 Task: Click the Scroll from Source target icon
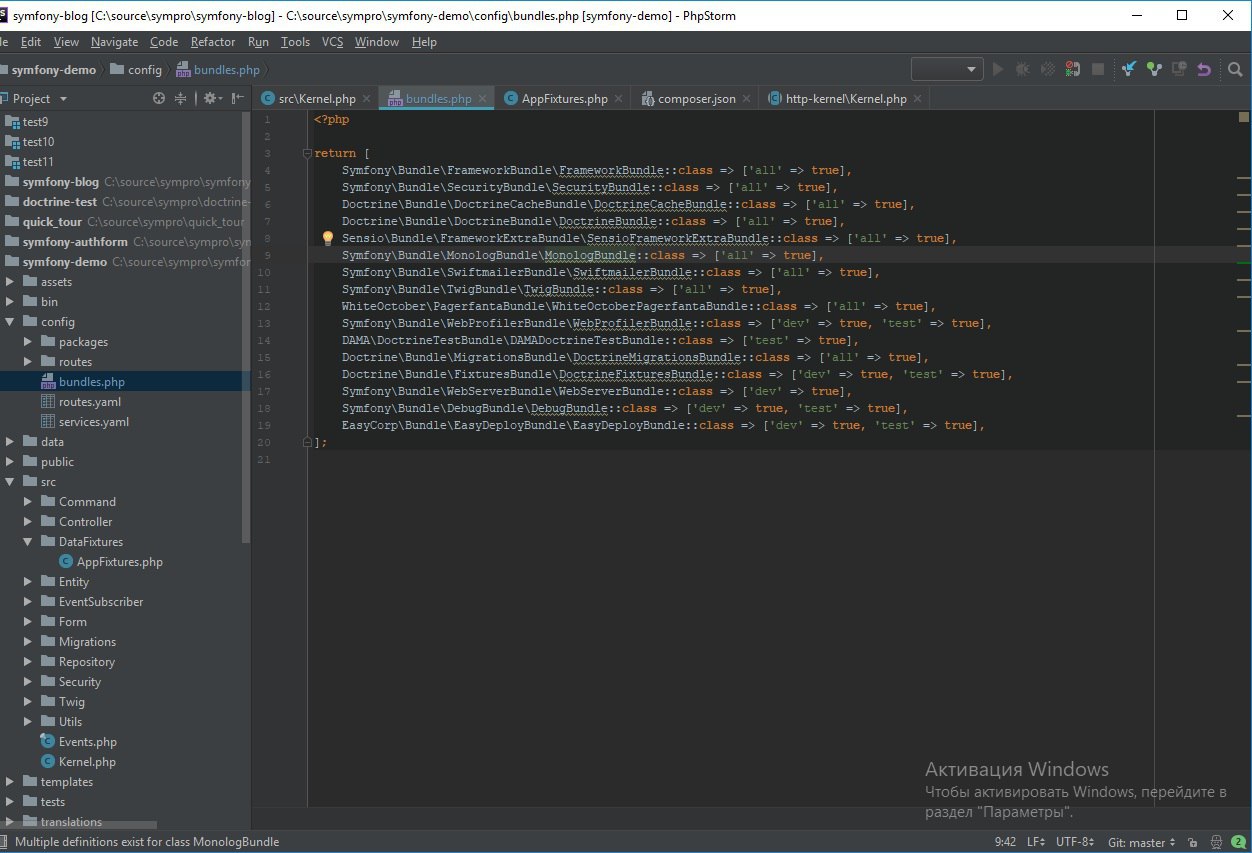158,98
